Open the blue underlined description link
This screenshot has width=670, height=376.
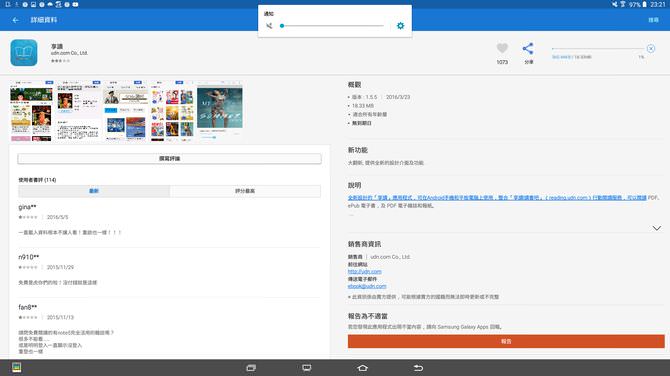497,198
